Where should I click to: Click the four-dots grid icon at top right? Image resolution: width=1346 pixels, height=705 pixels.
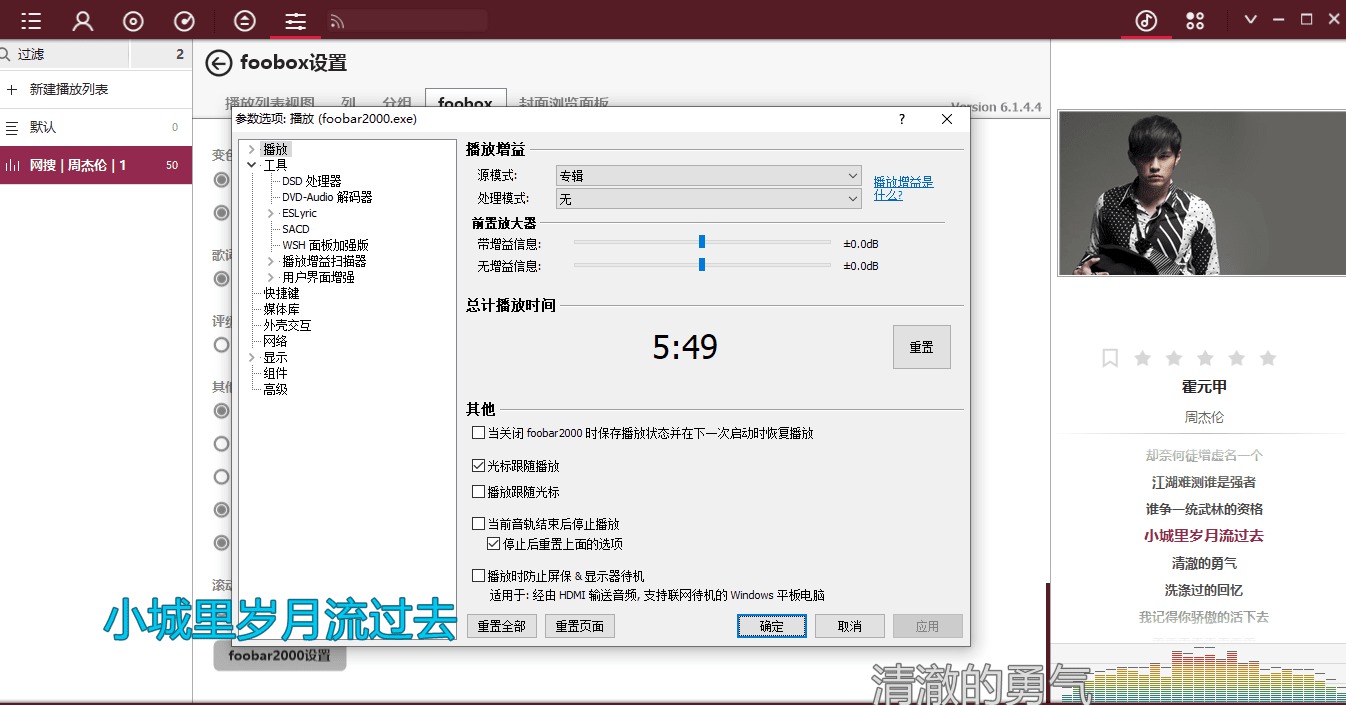pos(1194,20)
